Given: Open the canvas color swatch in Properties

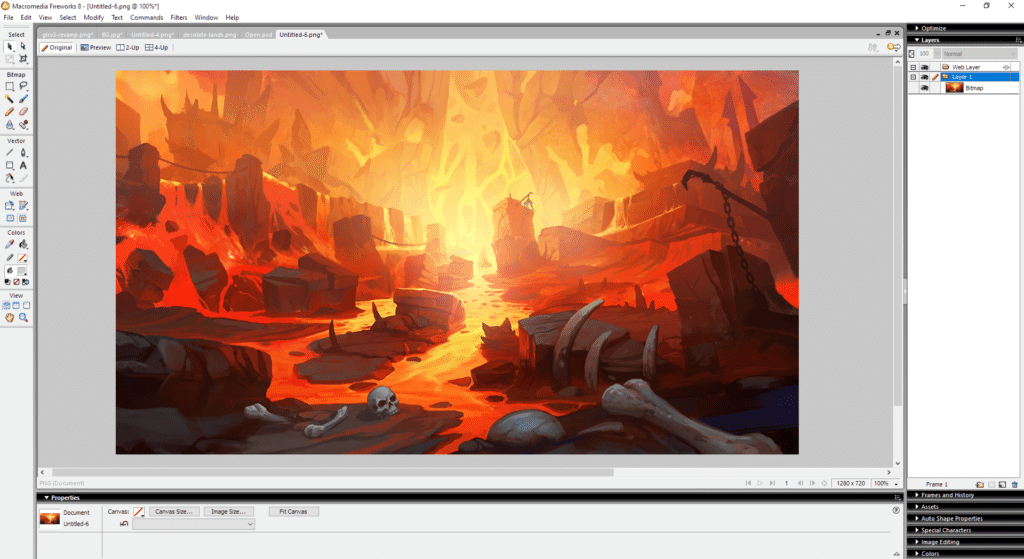Looking at the screenshot, I should pyautogui.click(x=138, y=511).
